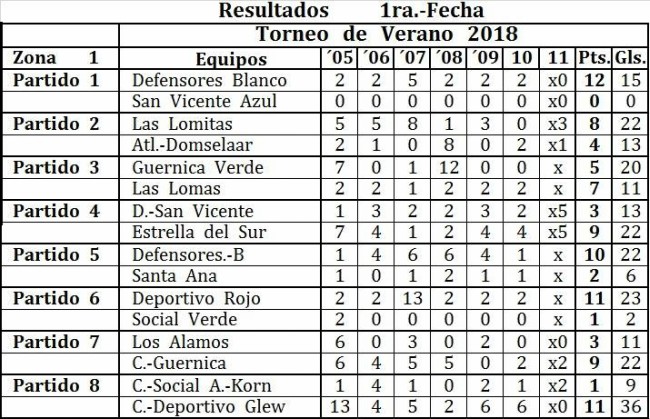This screenshot has width=650, height=419.
Task: Click the Santa Ana team name
Action: (174, 276)
